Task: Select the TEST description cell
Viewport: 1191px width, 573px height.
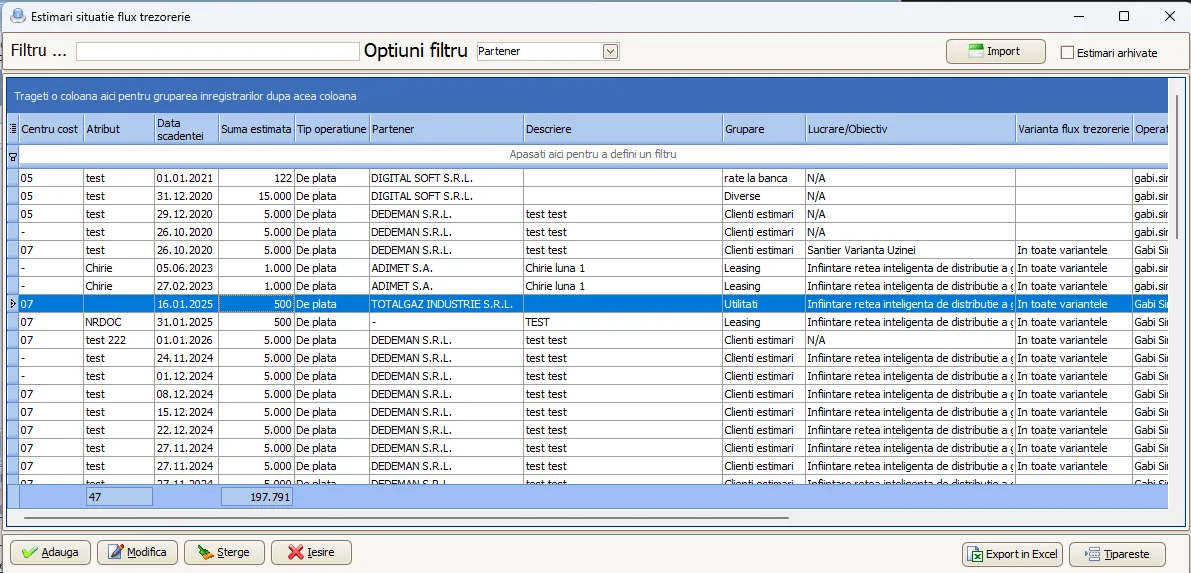Action: click(623, 321)
